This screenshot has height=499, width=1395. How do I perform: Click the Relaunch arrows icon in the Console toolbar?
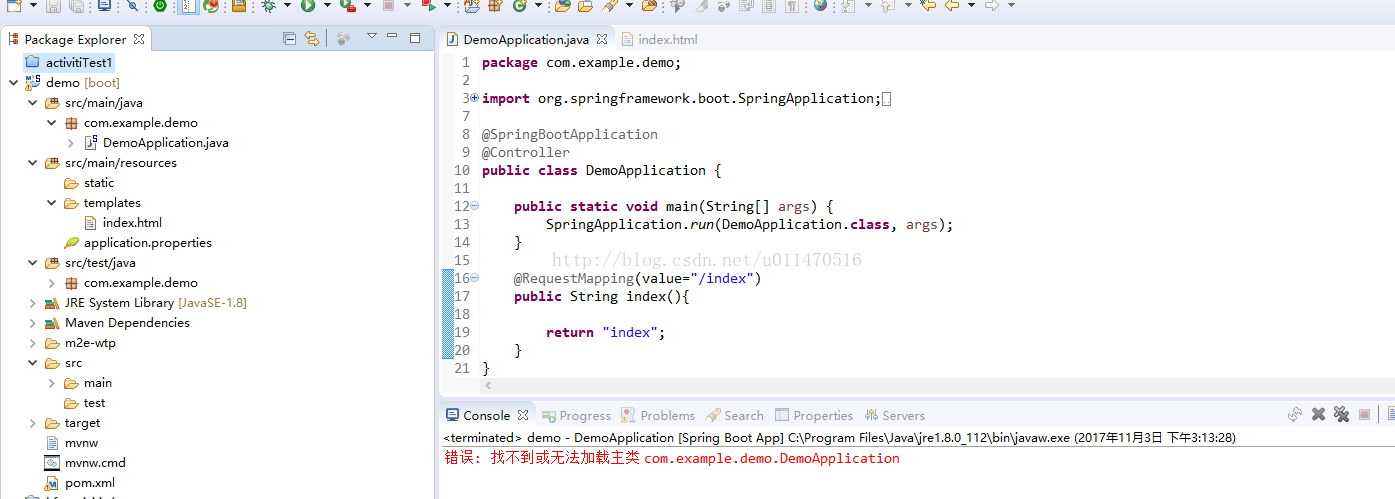pyautogui.click(x=1295, y=414)
